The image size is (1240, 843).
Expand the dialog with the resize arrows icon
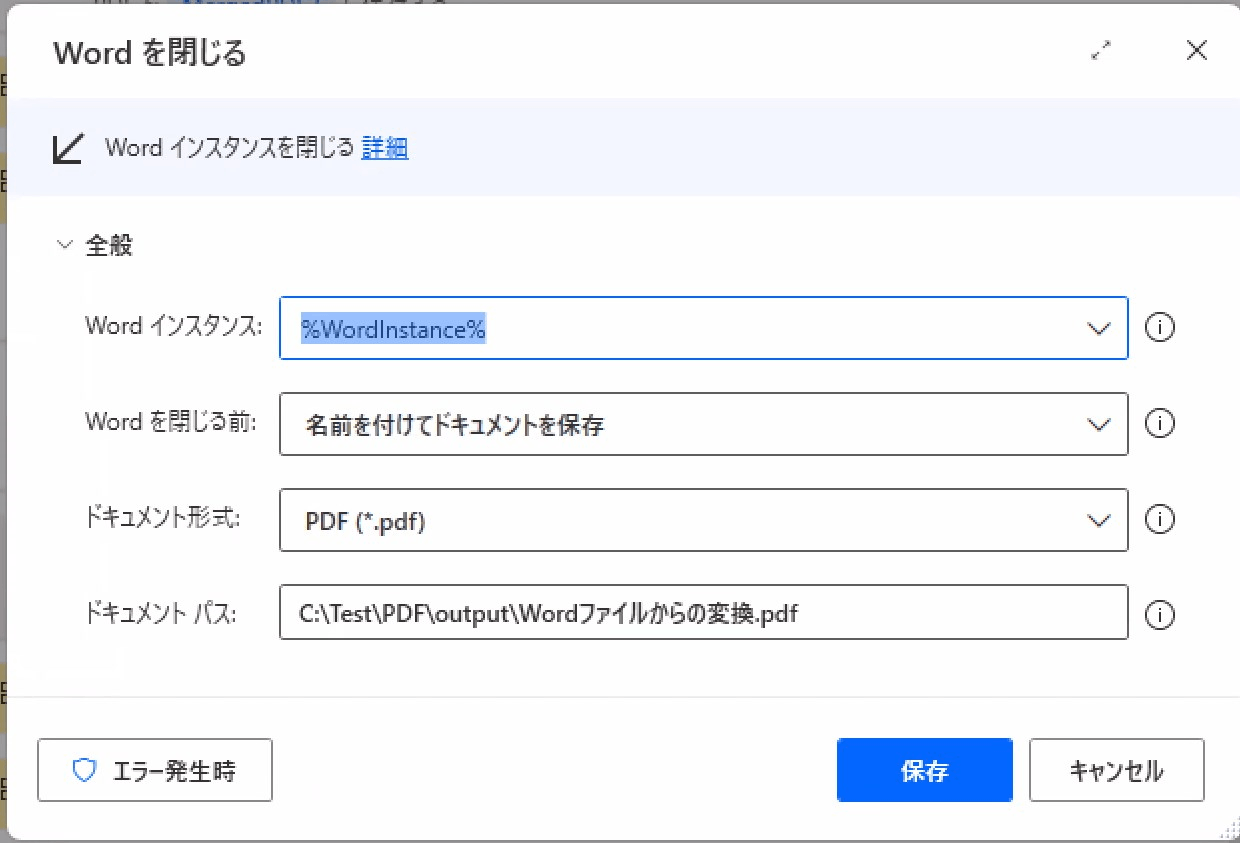click(1101, 51)
